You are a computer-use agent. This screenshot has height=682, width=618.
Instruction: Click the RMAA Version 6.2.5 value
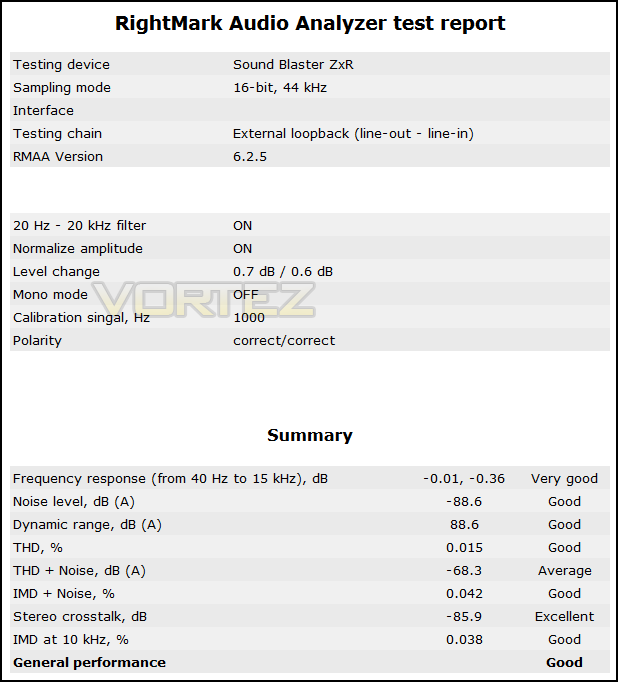click(x=250, y=157)
